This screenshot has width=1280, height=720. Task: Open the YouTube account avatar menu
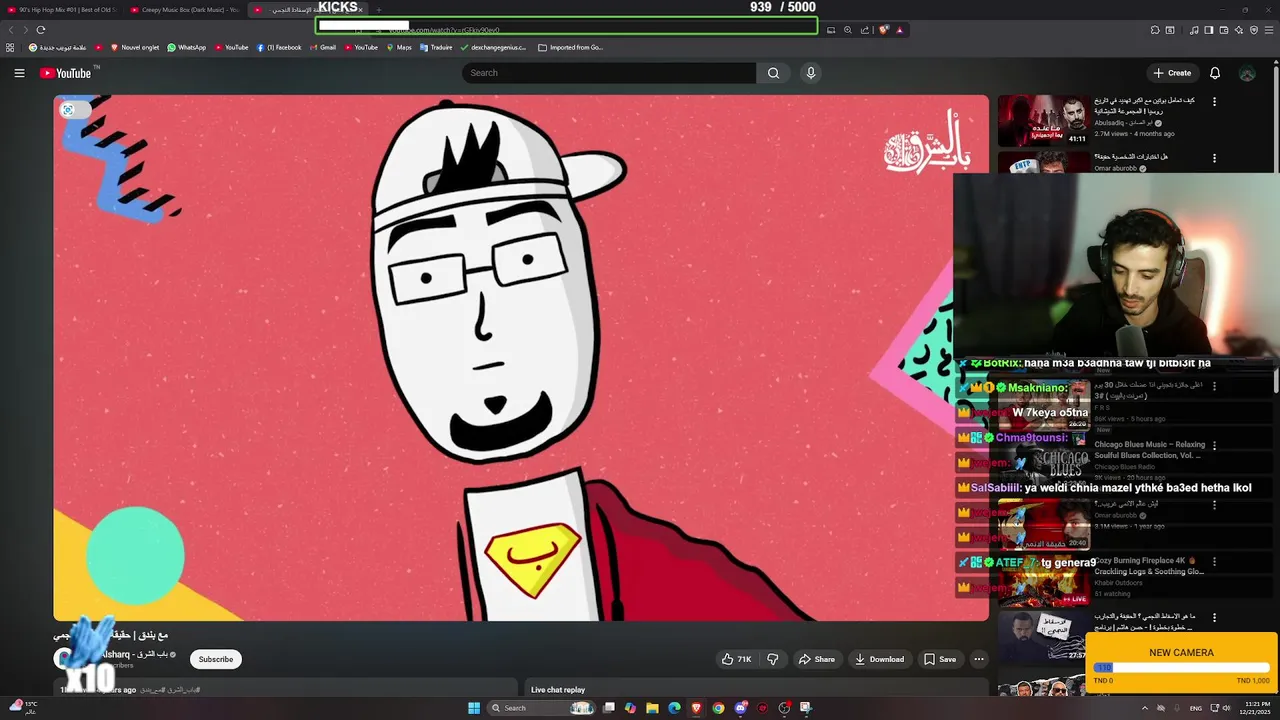pyautogui.click(x=1247, y=73)
